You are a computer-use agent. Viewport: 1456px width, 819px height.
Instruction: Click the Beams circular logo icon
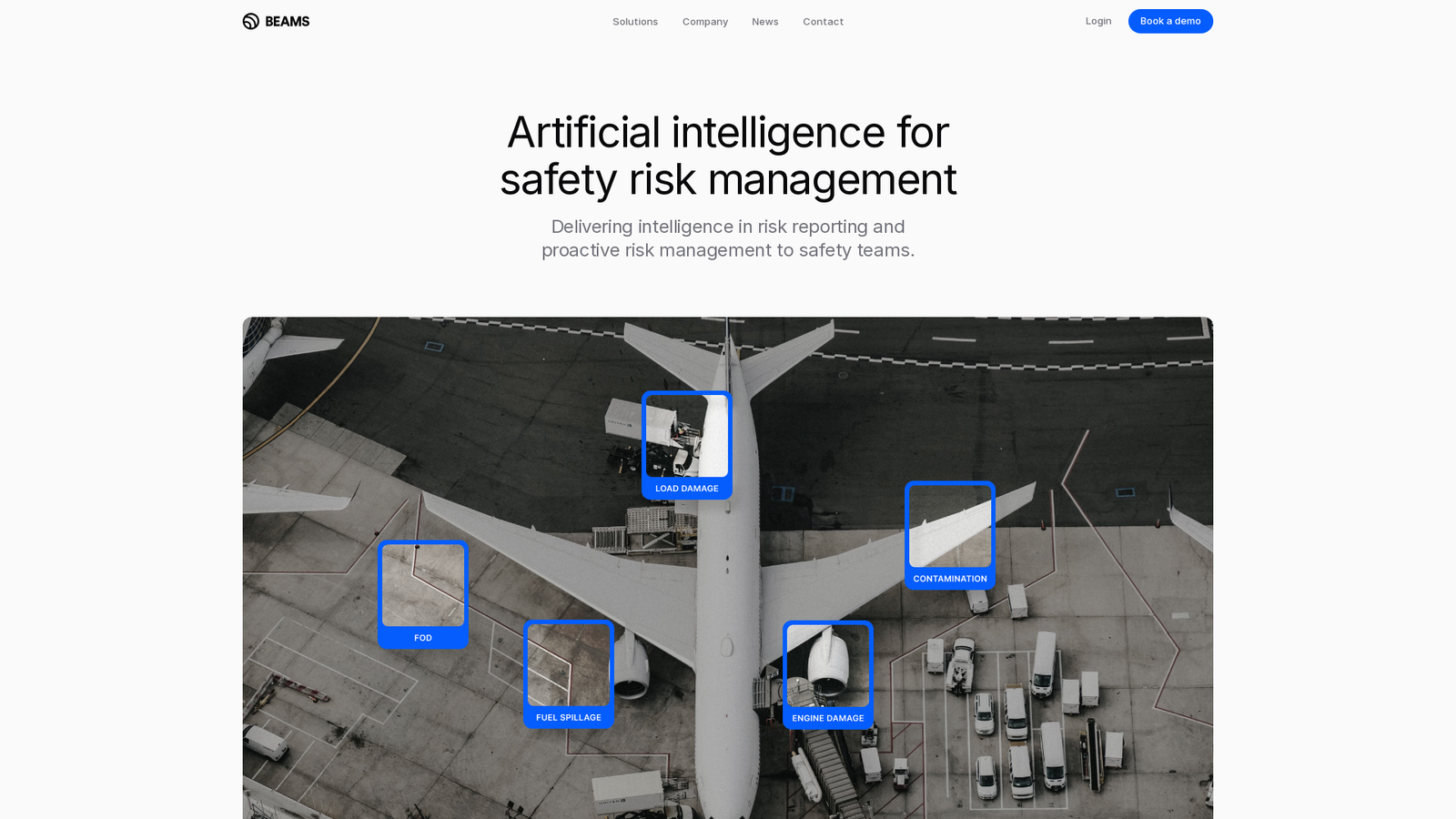251,21
